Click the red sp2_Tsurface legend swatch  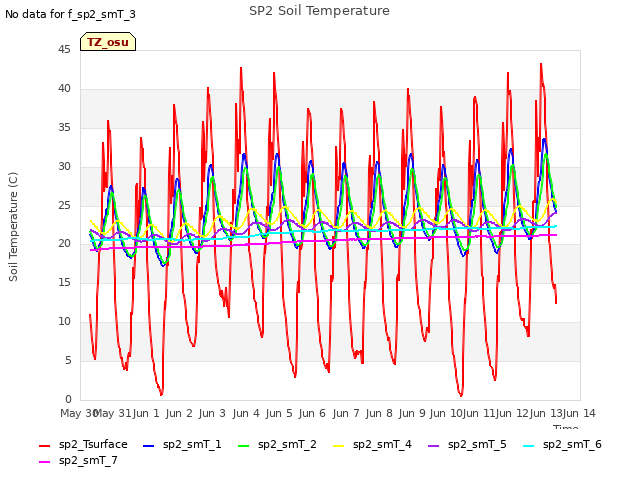click(44, 446)
